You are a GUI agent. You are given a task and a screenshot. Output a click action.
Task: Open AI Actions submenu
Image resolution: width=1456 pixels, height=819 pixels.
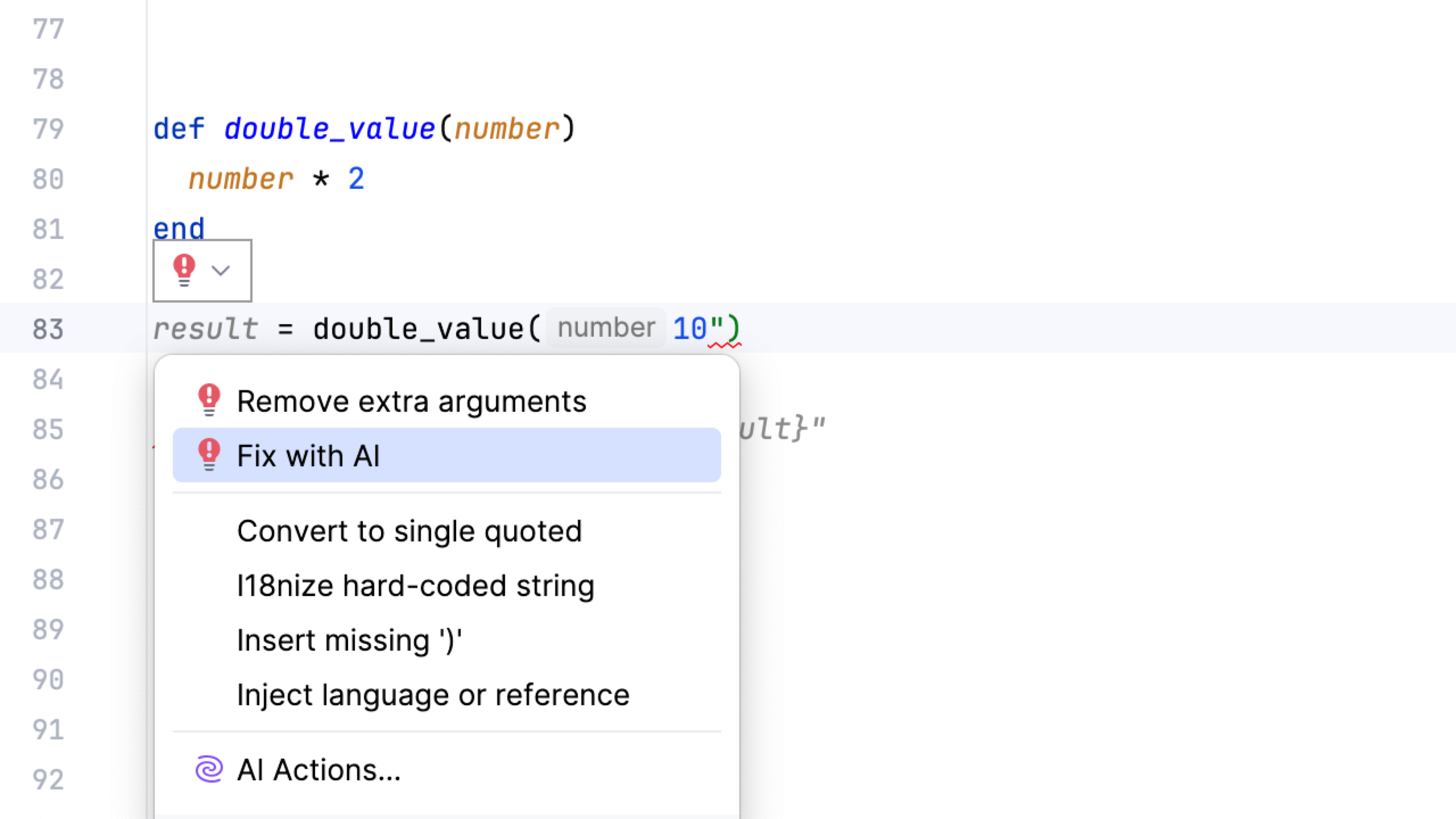coord(446,770)
